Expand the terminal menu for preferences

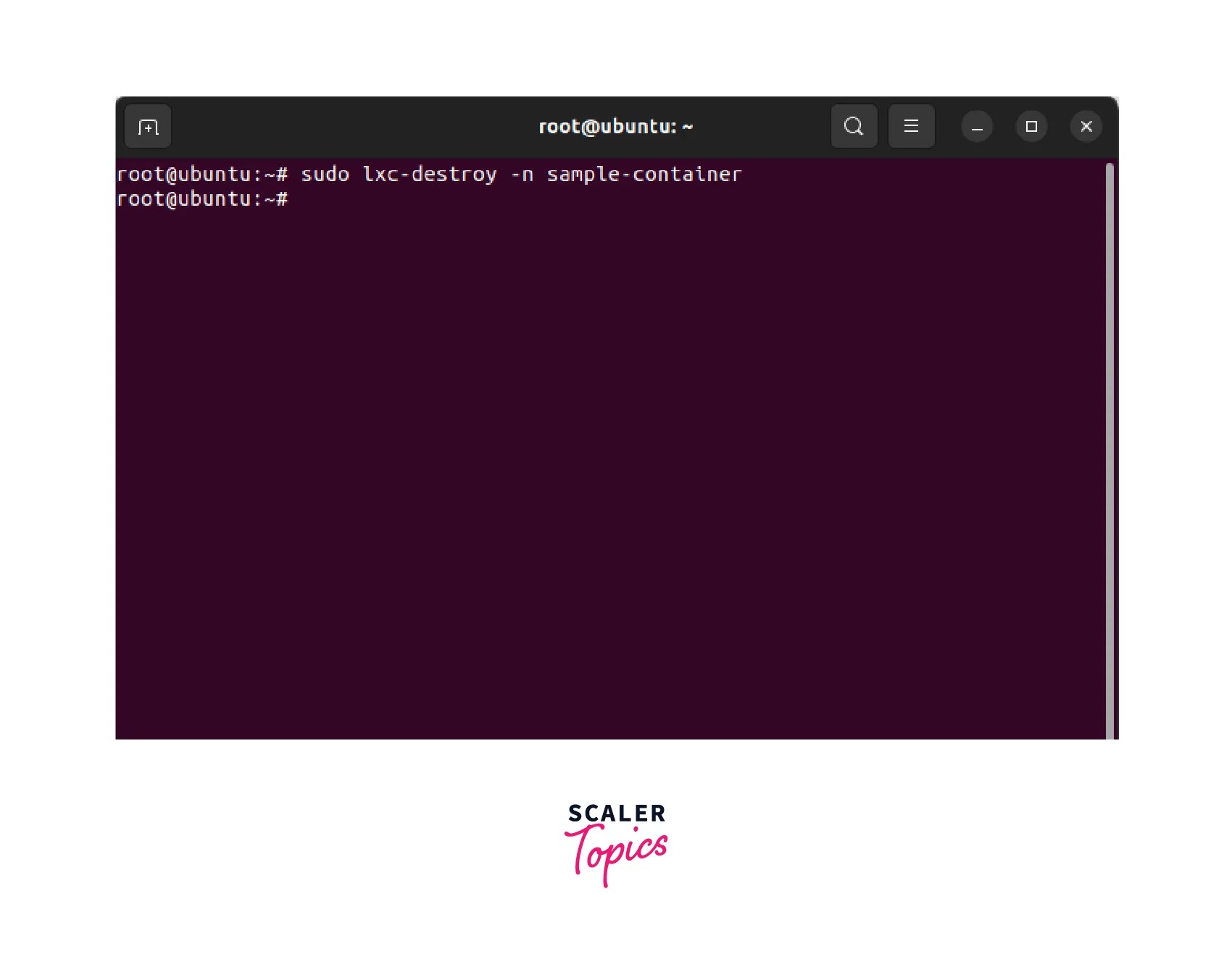pos(911,126)
